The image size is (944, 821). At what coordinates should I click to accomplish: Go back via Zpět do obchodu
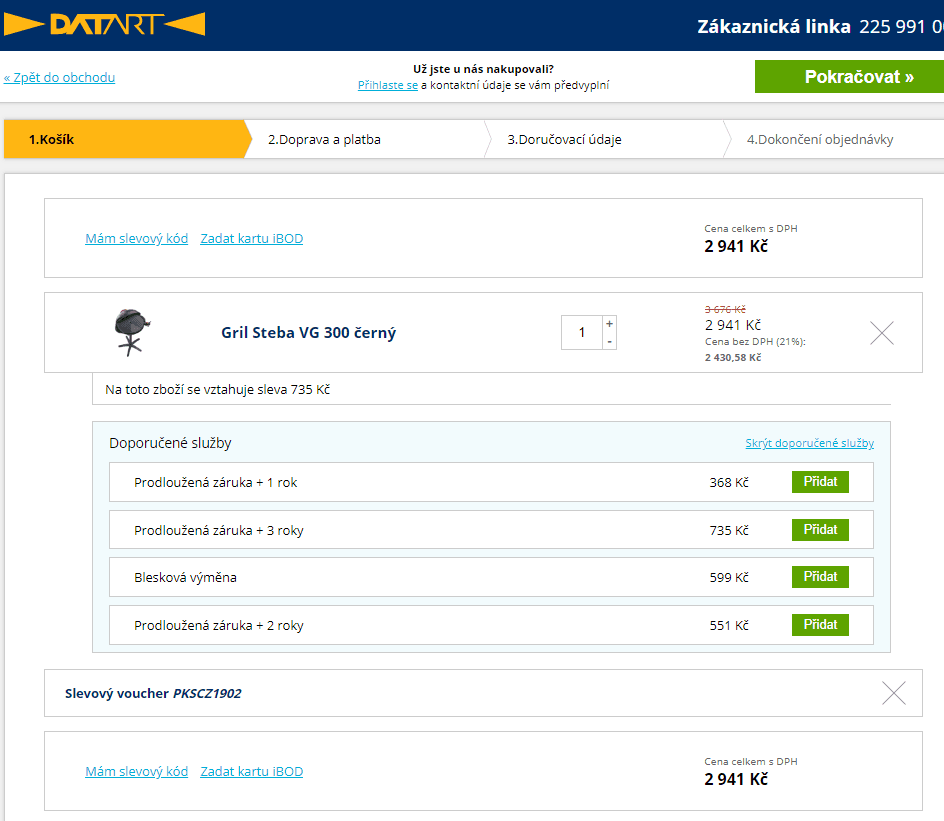[x=59, y=78]
